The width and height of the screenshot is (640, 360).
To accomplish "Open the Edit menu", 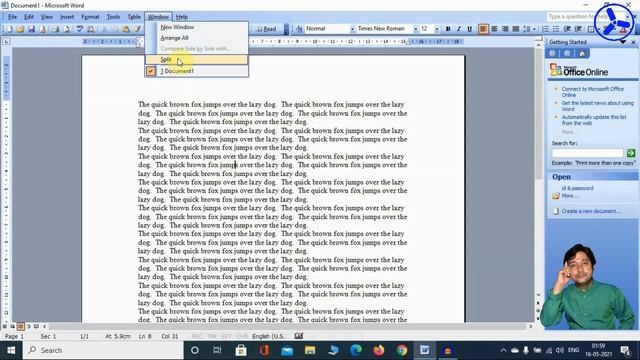I will (x=29, y=17).
